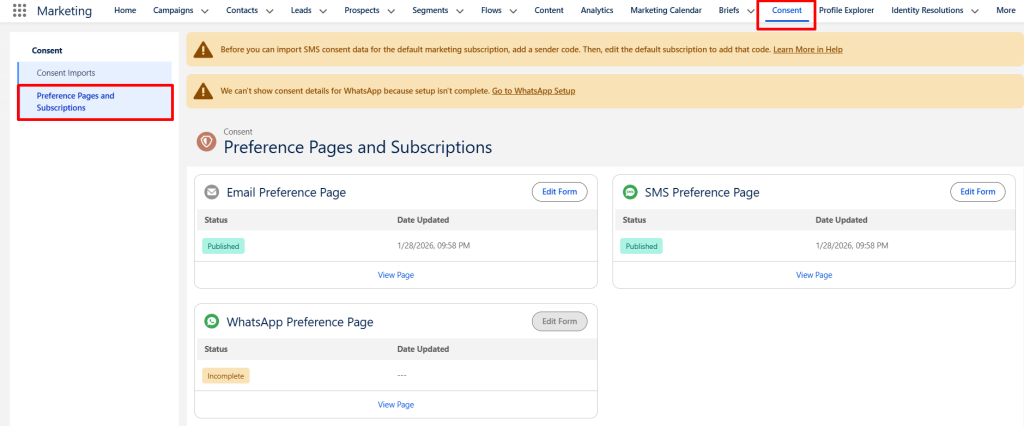Click the warning icon in SMS consent banner

(204, 50)
